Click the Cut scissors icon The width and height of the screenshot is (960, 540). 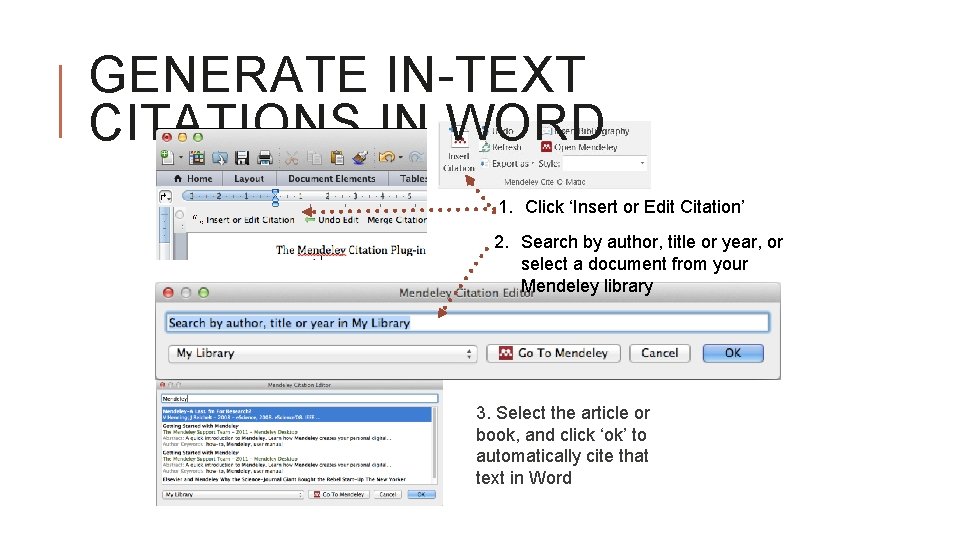[x=291, y=158]
